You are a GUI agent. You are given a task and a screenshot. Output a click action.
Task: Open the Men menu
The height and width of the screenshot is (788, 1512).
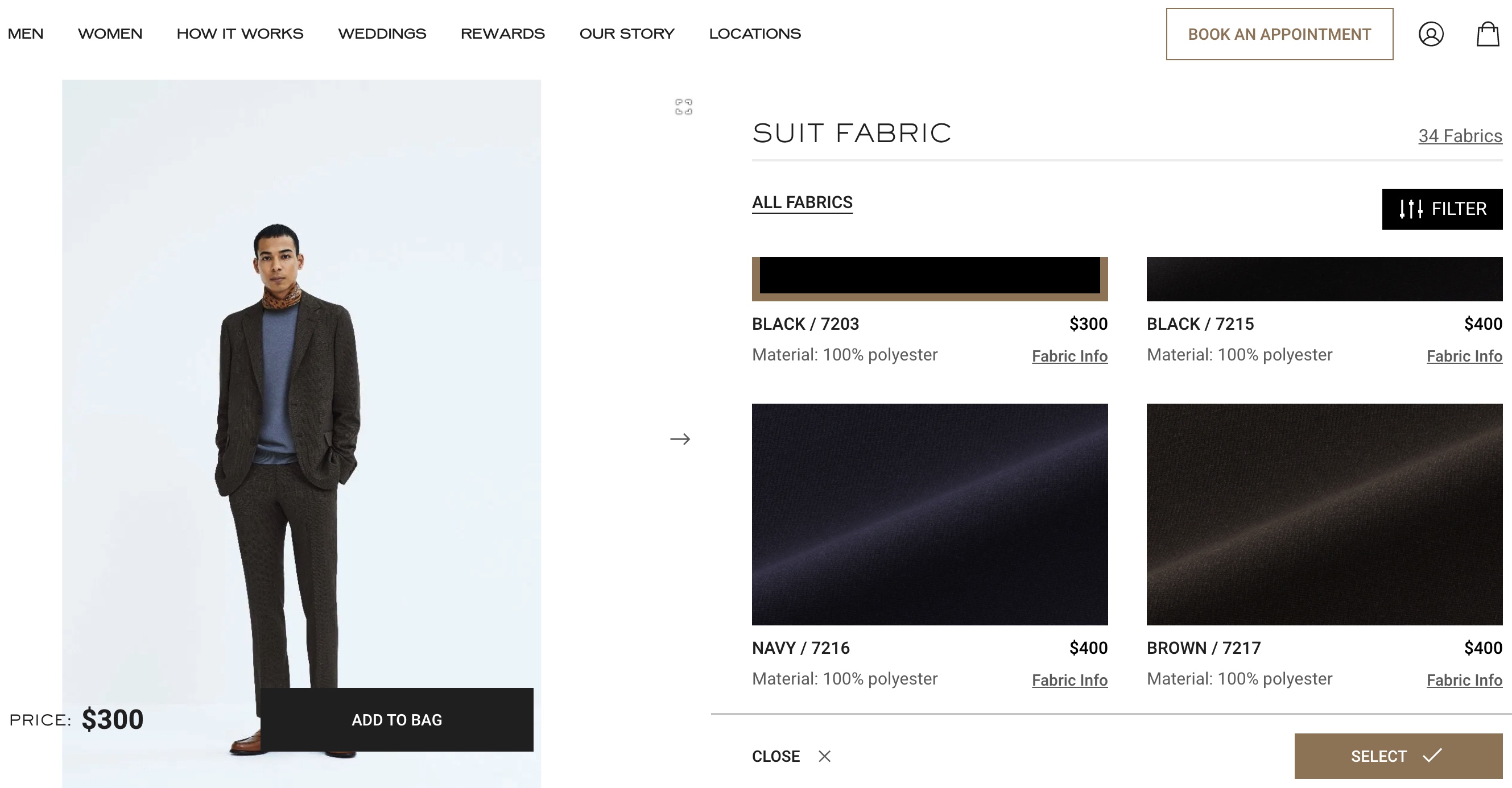26,34
